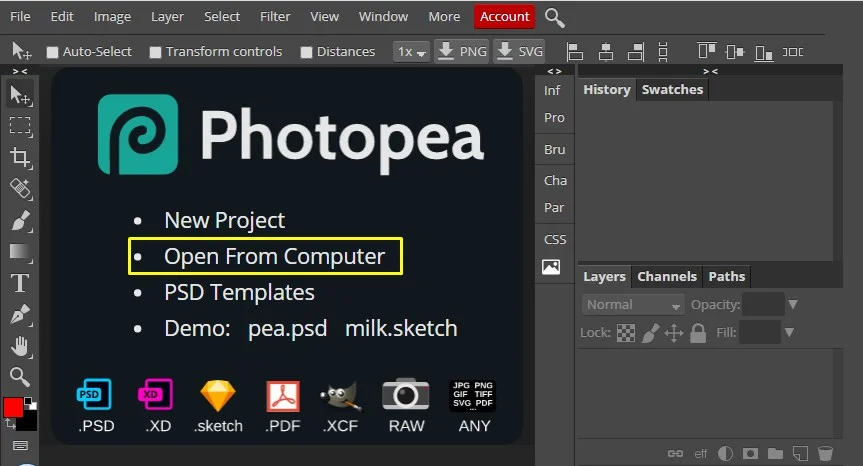Screen dimensions: 863x466
Task: Toggle Transform controls checkbox
Action: (155, 52)
